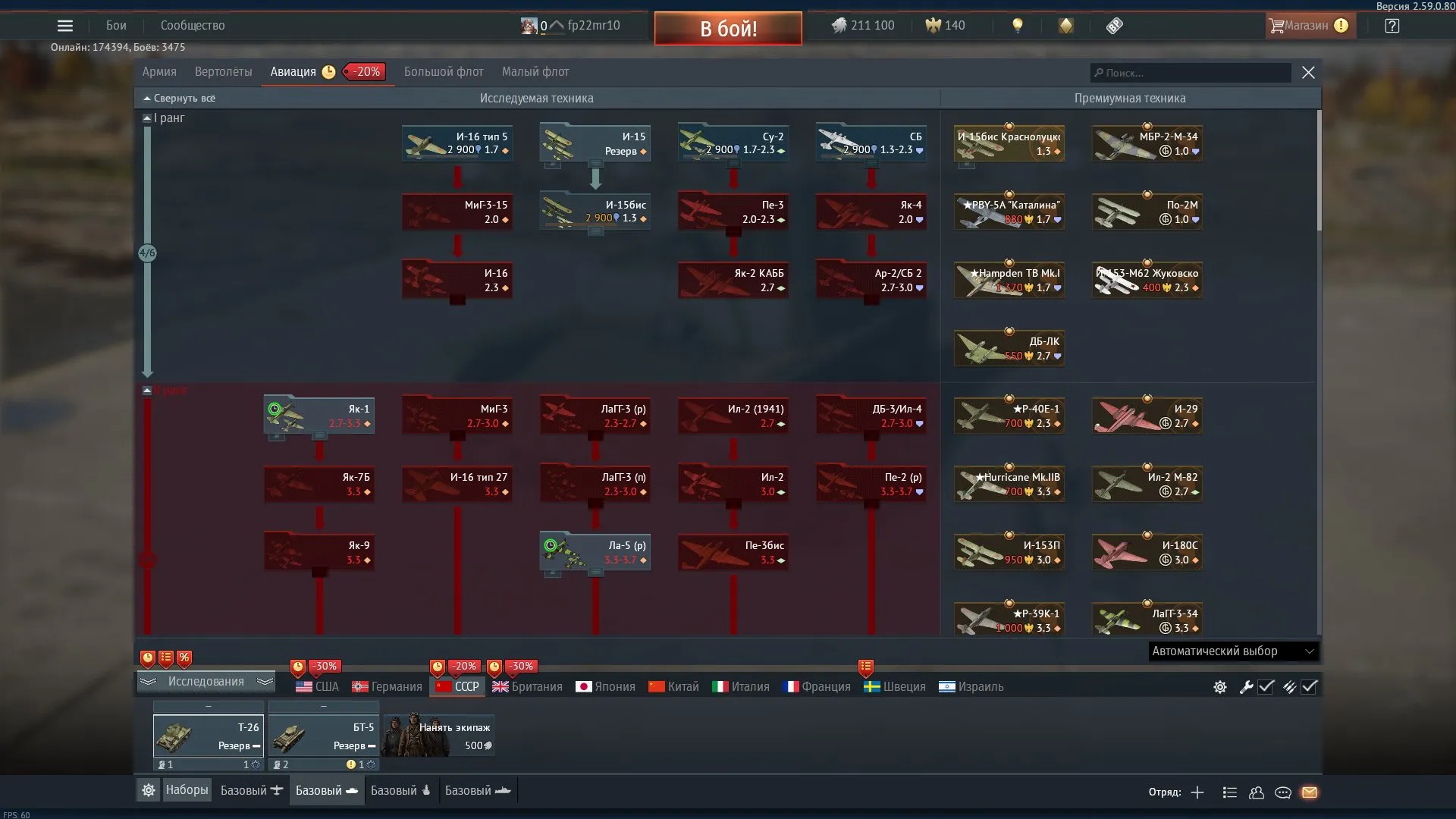Toggle the auto-repair checkbox
Image resolution: width=1456 pixels, height=819 pixels.
point(1266,687)
